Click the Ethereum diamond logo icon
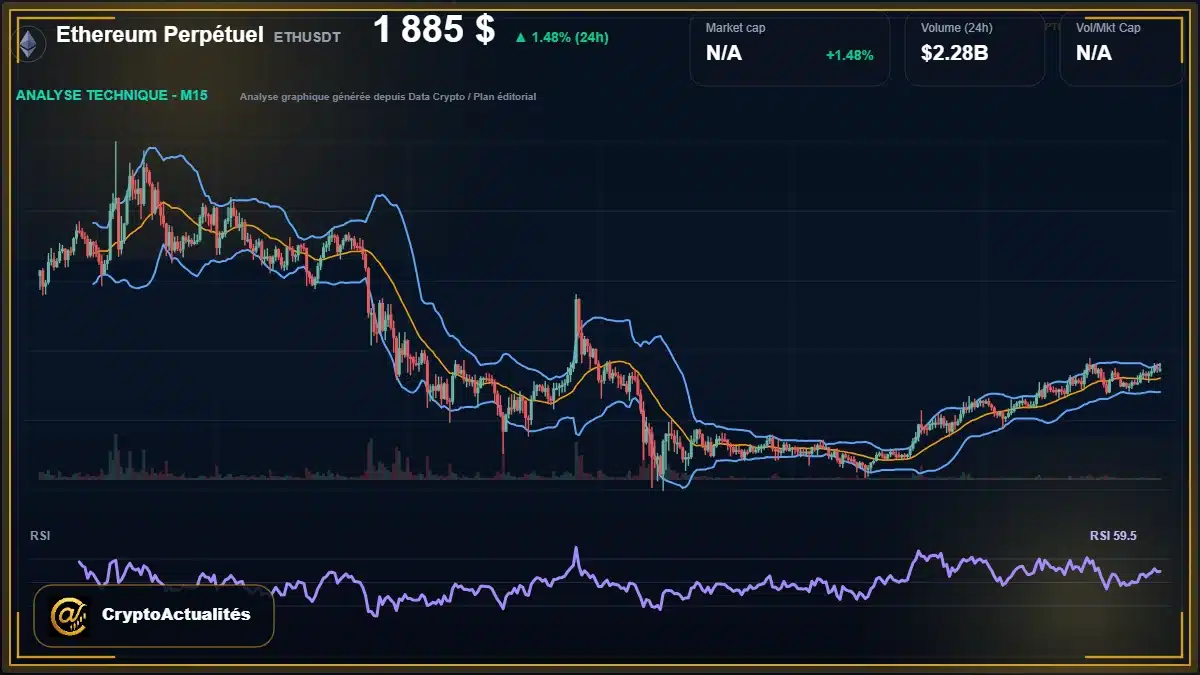The image size is (1200, 675). point(30,42)
